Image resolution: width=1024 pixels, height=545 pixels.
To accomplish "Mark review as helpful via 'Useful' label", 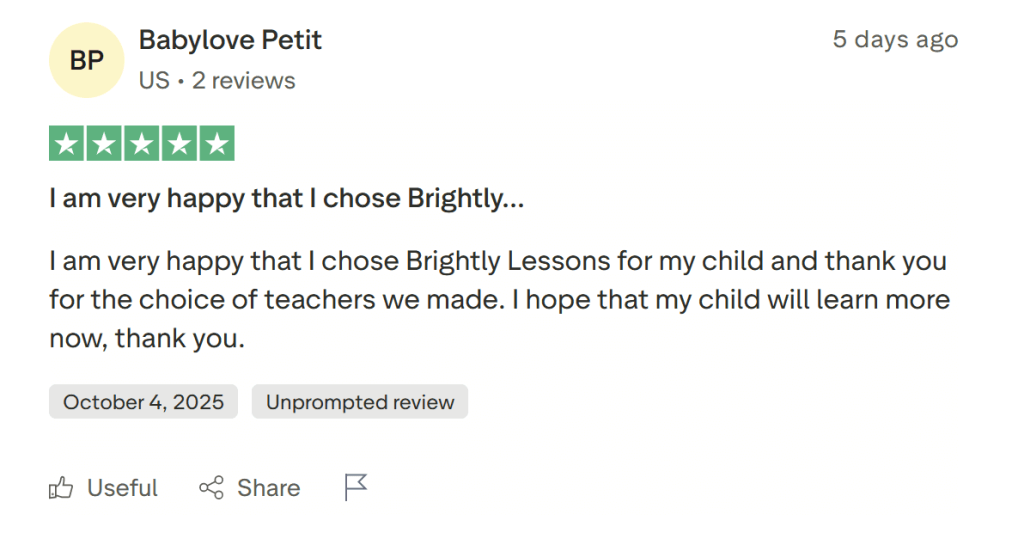I will point(122,488).
